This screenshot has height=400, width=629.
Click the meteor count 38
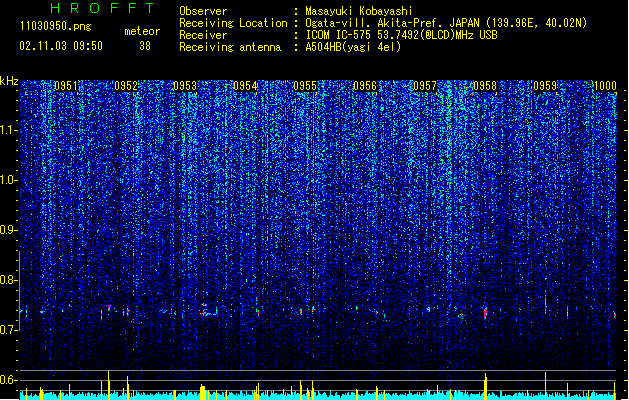(145, 46)
